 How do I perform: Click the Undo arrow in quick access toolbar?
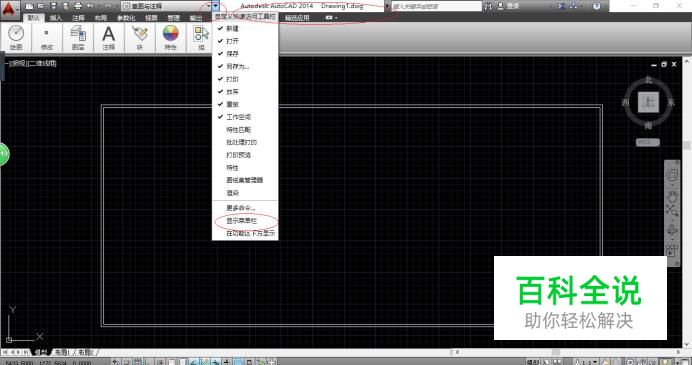(90, 6)
